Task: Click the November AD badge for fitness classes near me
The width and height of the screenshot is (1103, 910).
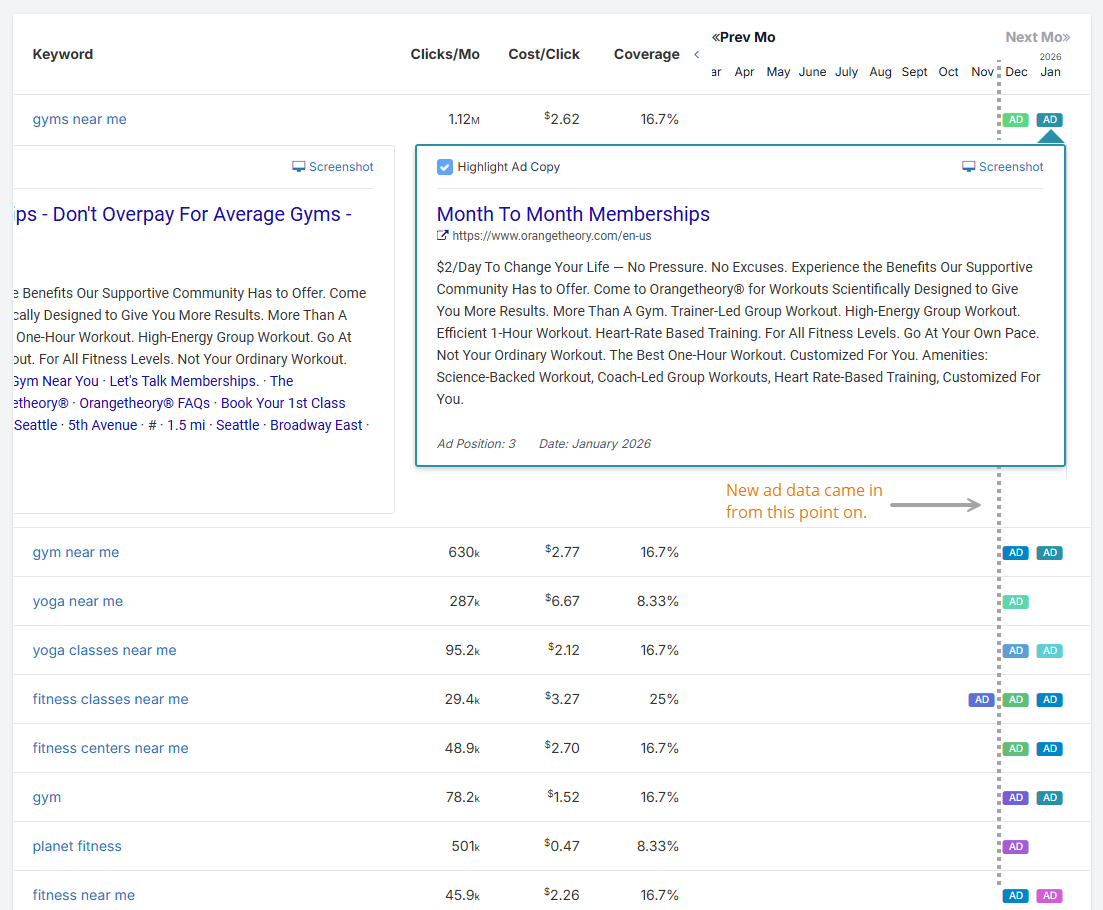Action: [981, 700]
